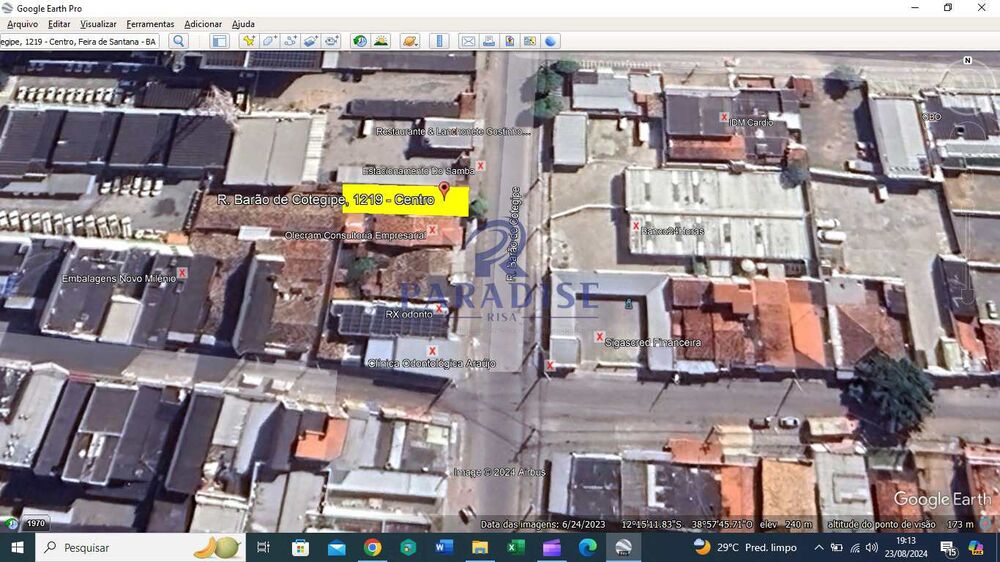This screenshot has height=562, width=1000.
Task: Start the Record a Tour tool
Action: point(331,41)
